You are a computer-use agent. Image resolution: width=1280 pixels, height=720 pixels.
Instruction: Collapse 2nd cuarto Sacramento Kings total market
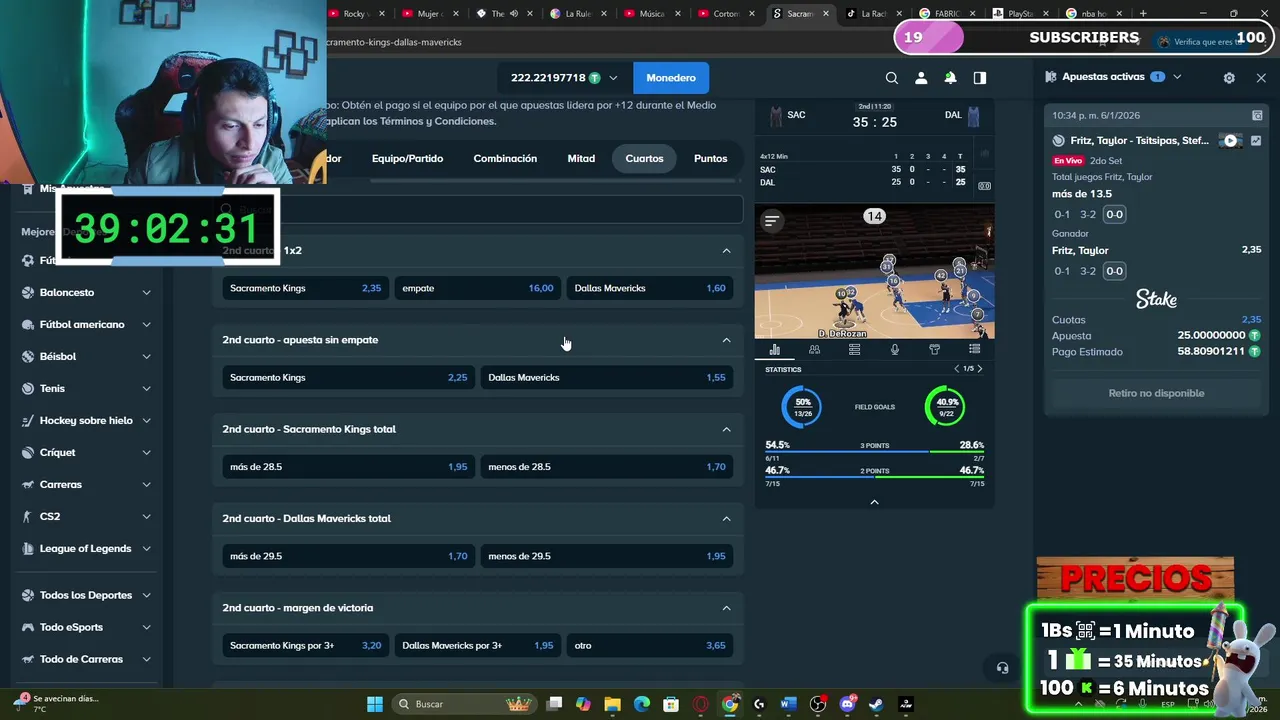pos(727,429)
